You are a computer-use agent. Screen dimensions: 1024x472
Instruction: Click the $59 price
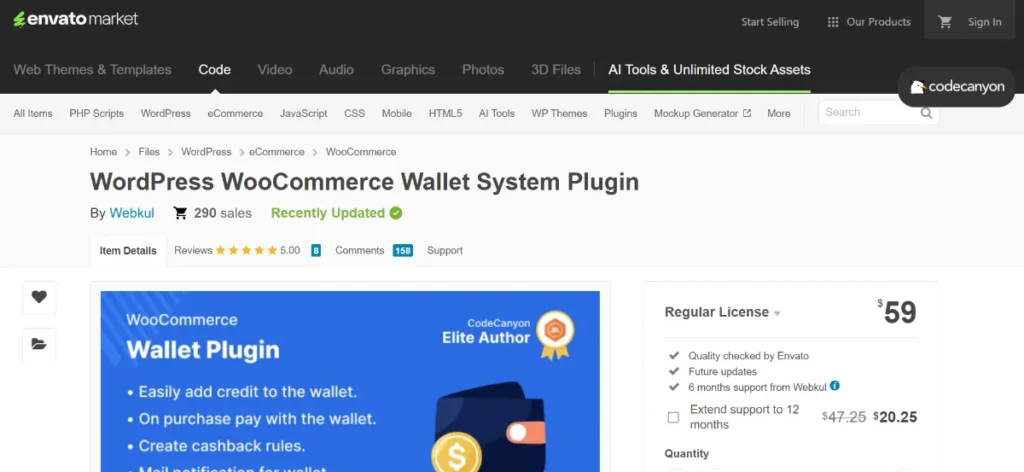point(897,312)
